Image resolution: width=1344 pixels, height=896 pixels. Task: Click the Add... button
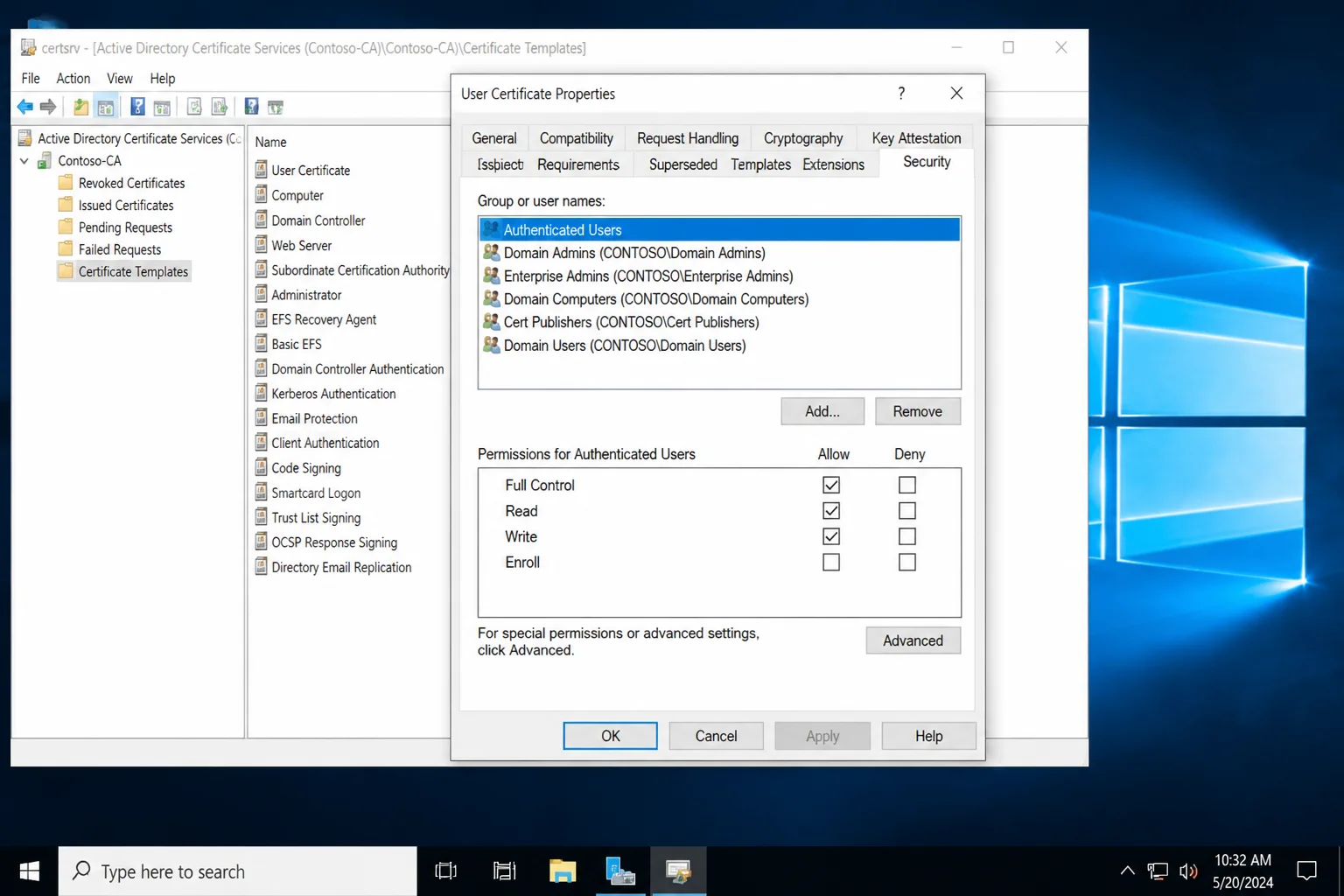[x=822, y=411]
